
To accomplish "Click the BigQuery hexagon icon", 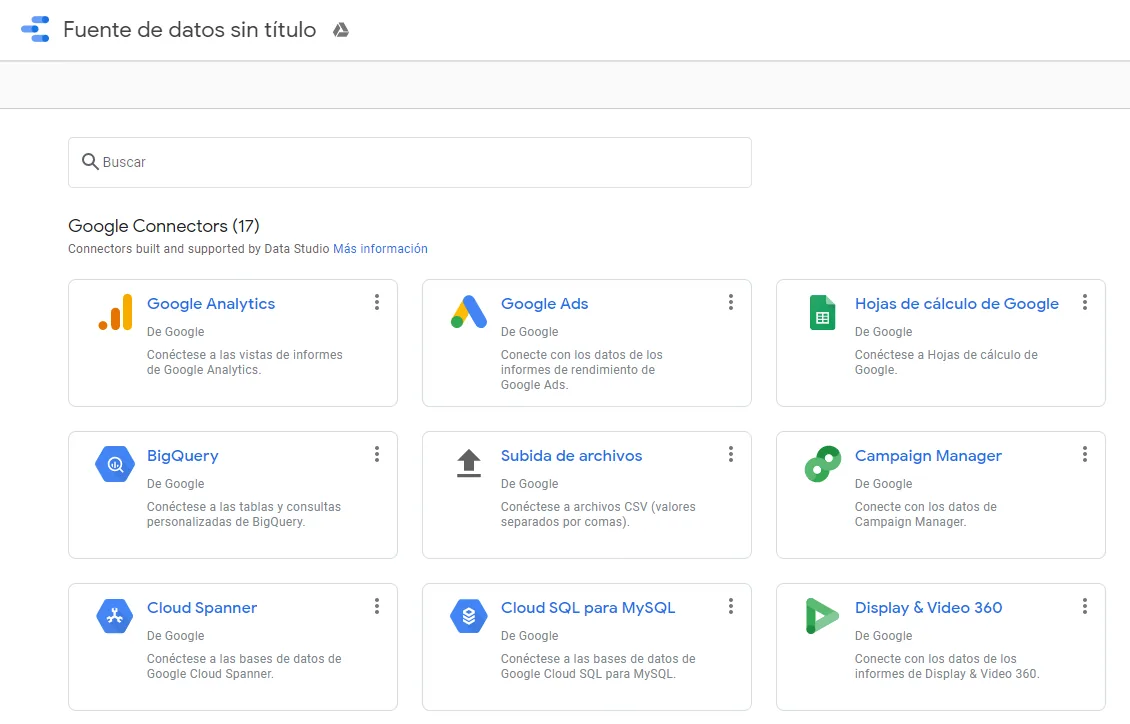I will click(x=115, y=464).
